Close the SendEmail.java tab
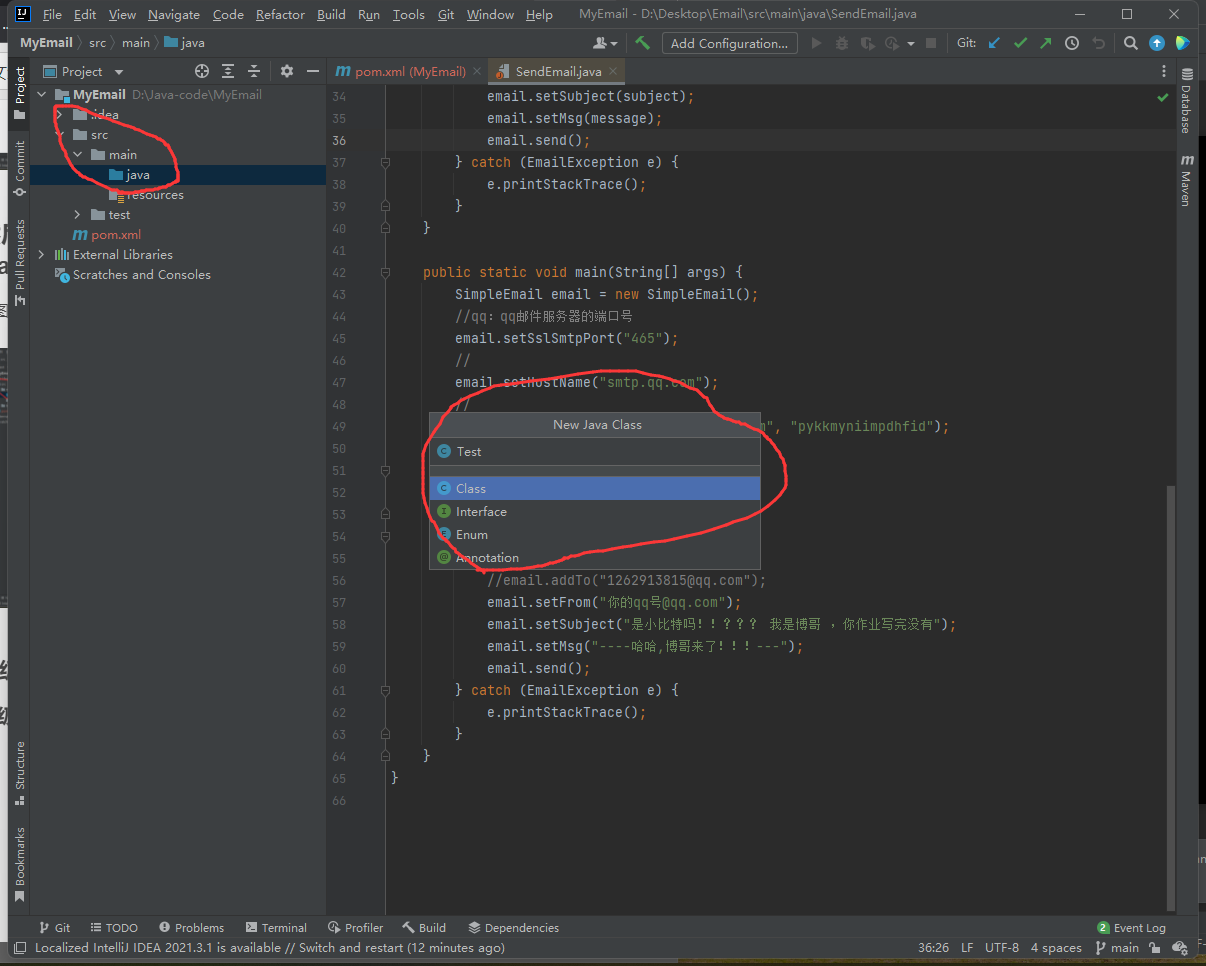Image resolution: width=1206 pixels, height=966 pixels. 615,71
